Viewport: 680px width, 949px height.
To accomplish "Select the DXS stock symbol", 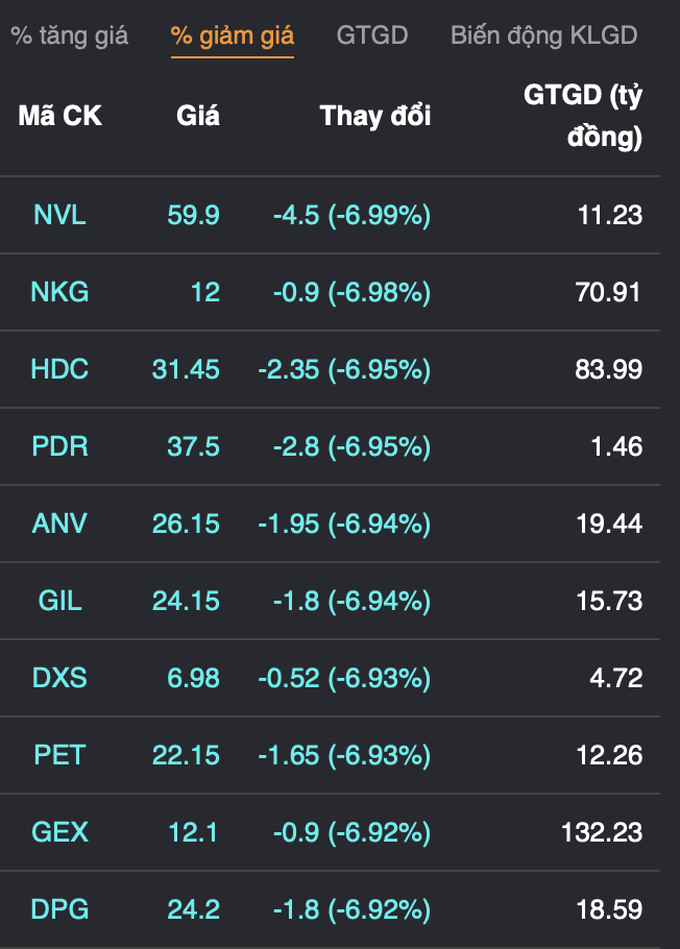I will 60,678.
